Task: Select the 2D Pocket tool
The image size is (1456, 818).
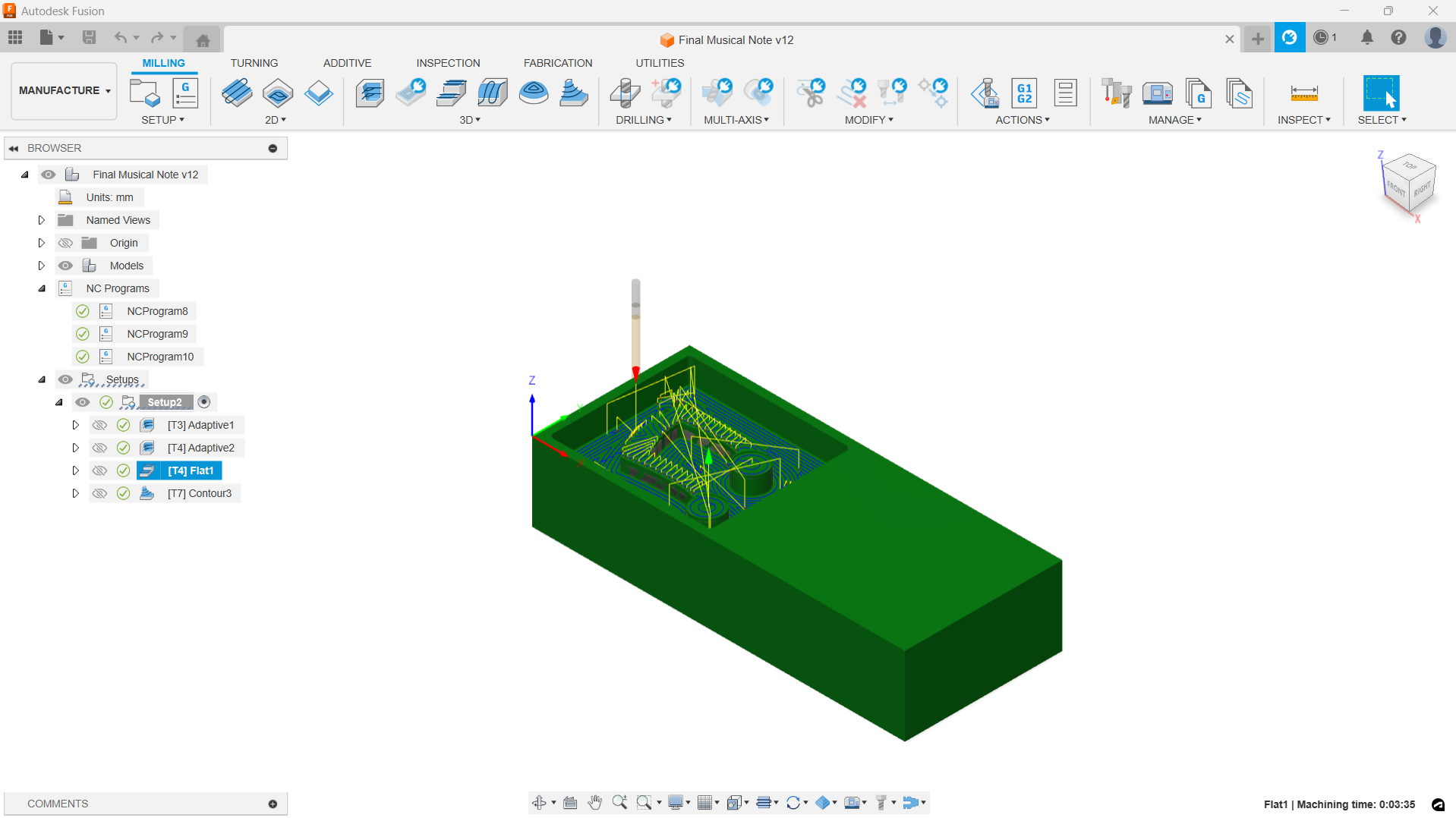Action: (x=278, y=93)
